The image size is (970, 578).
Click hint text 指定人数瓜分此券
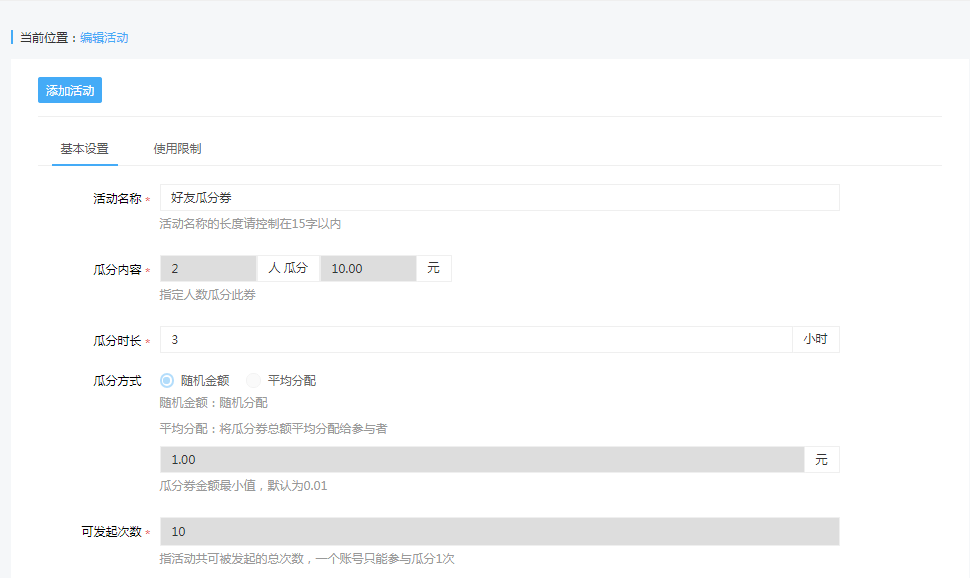coord(207,295)
